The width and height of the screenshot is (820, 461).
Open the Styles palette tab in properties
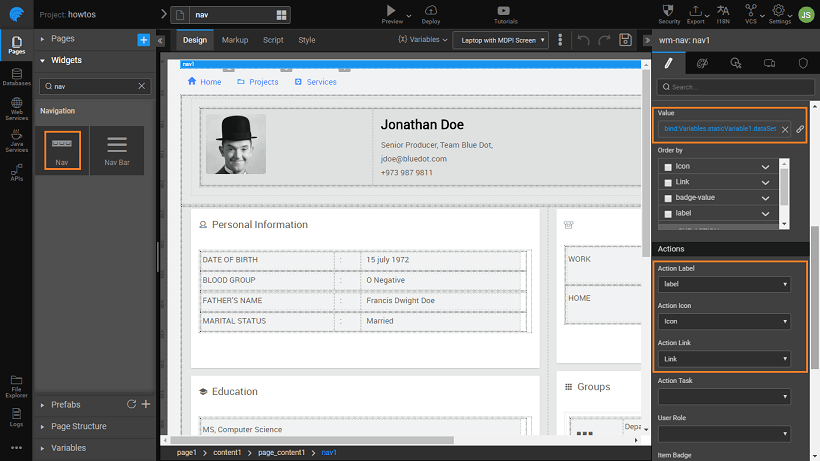tap(702, 63)
